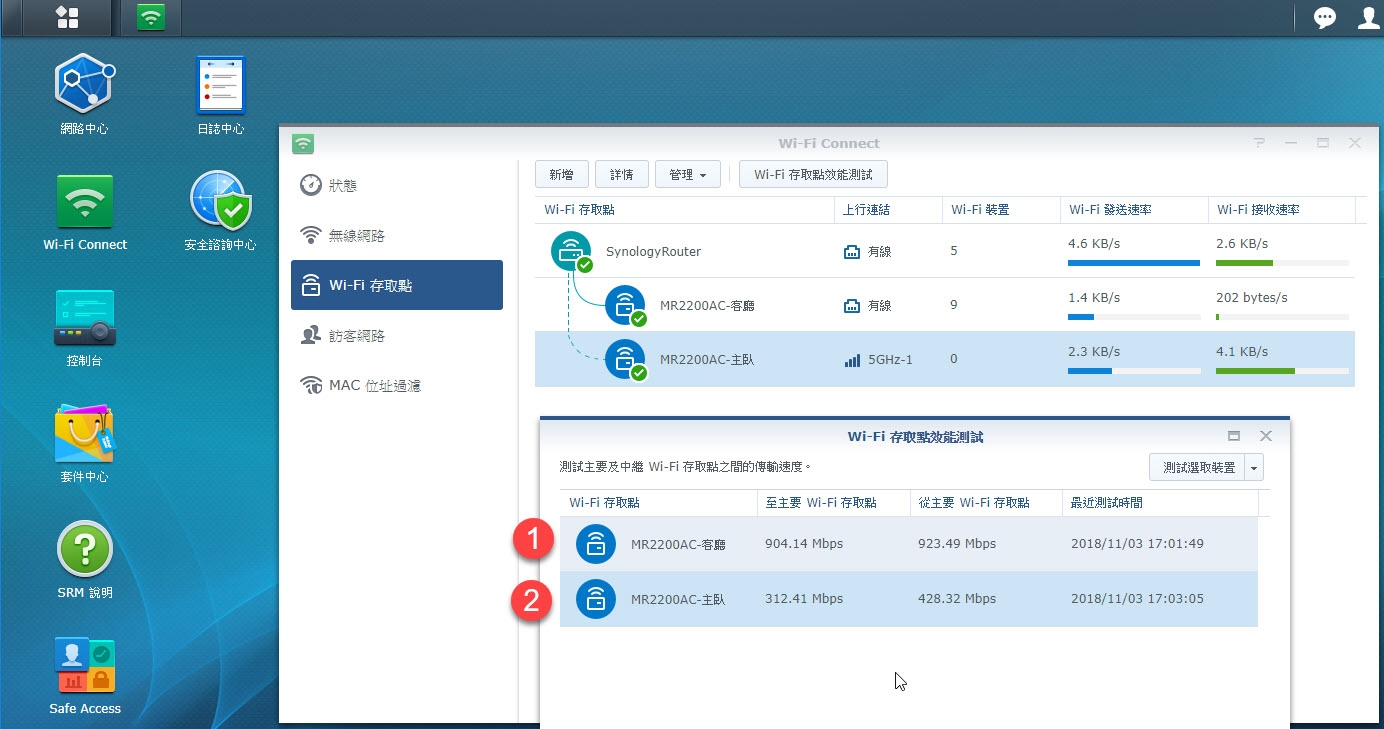Image resolution: width=1384 pixels, height=729 pixels.
Task: Click the Wi-Fi Connect taskbar icon
Action: (x=151, y=16)
